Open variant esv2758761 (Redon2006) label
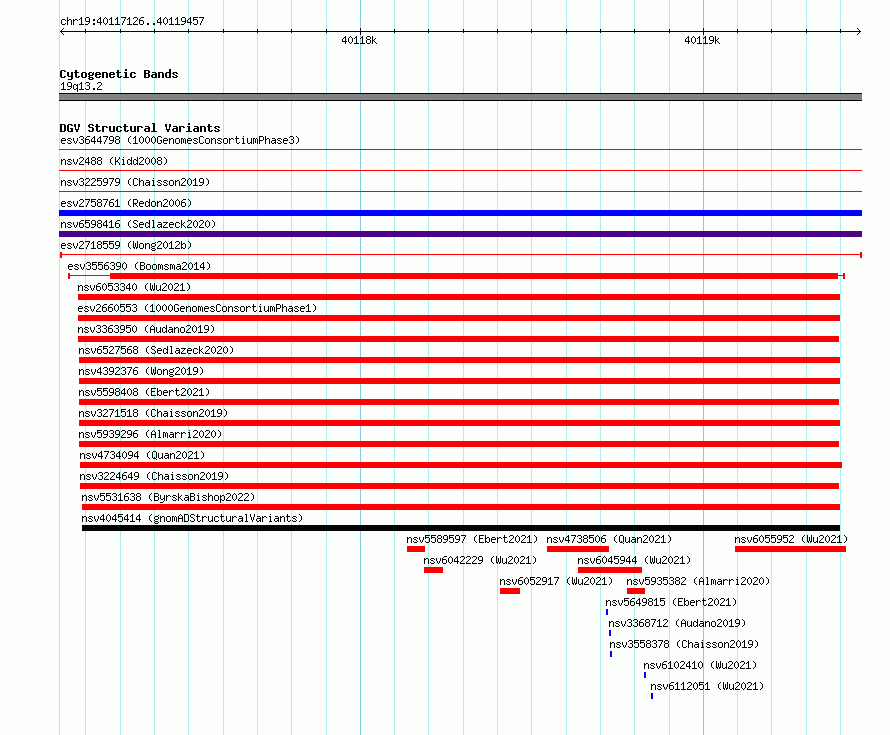The image size is (890, 735). click(x=126, y=203)
